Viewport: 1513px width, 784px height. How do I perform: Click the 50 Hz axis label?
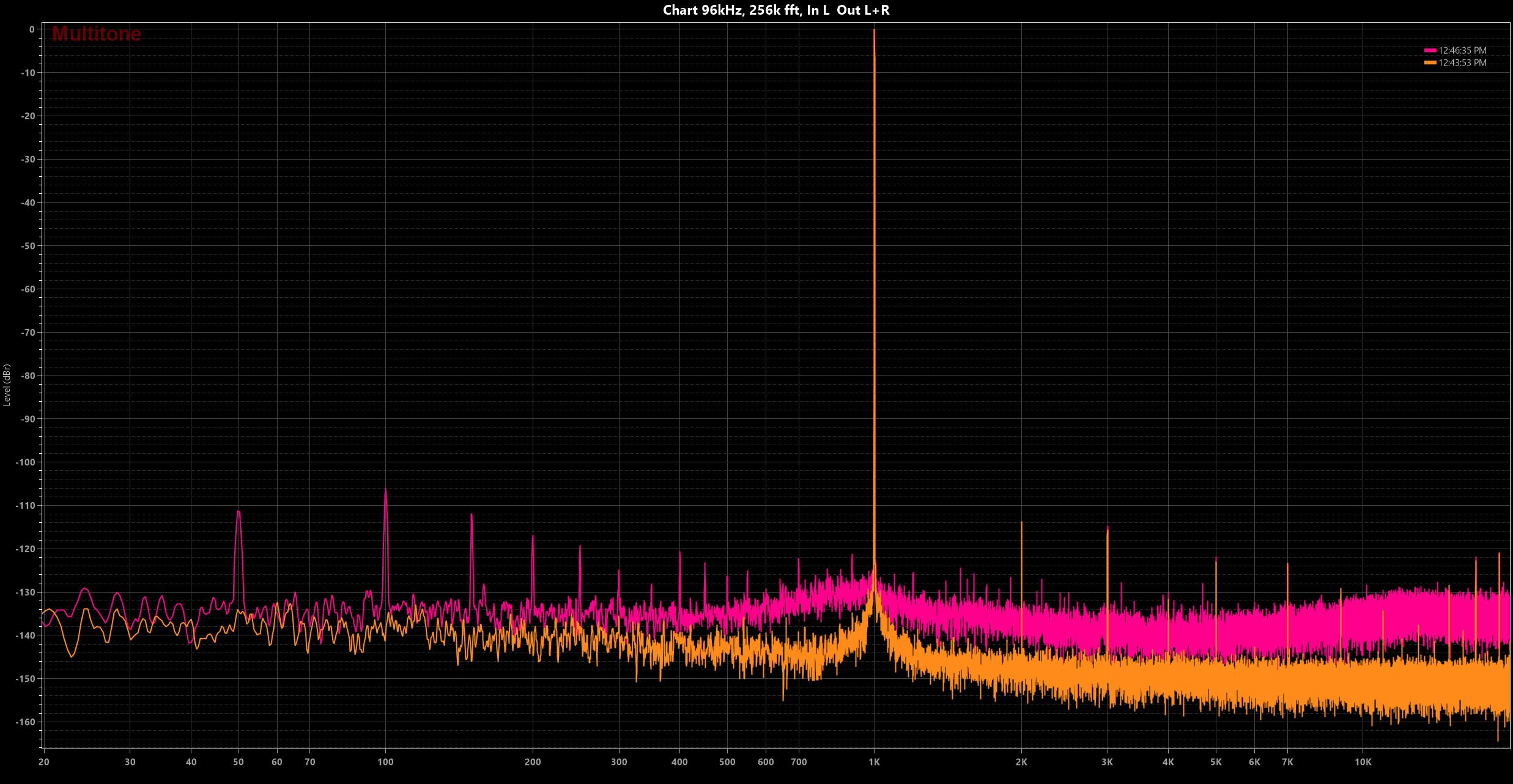239,762
